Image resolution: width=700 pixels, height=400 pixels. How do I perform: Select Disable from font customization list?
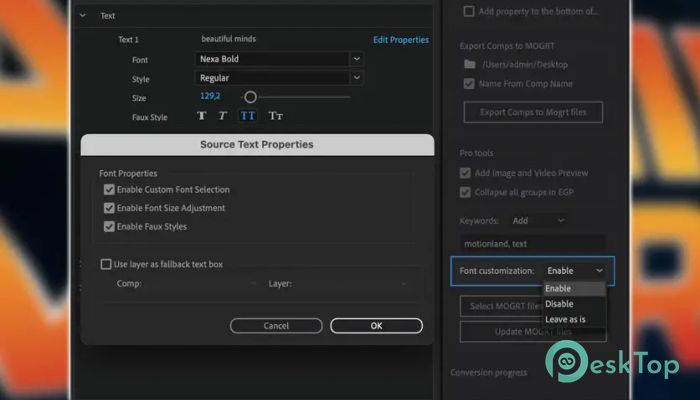coord(574,304)
